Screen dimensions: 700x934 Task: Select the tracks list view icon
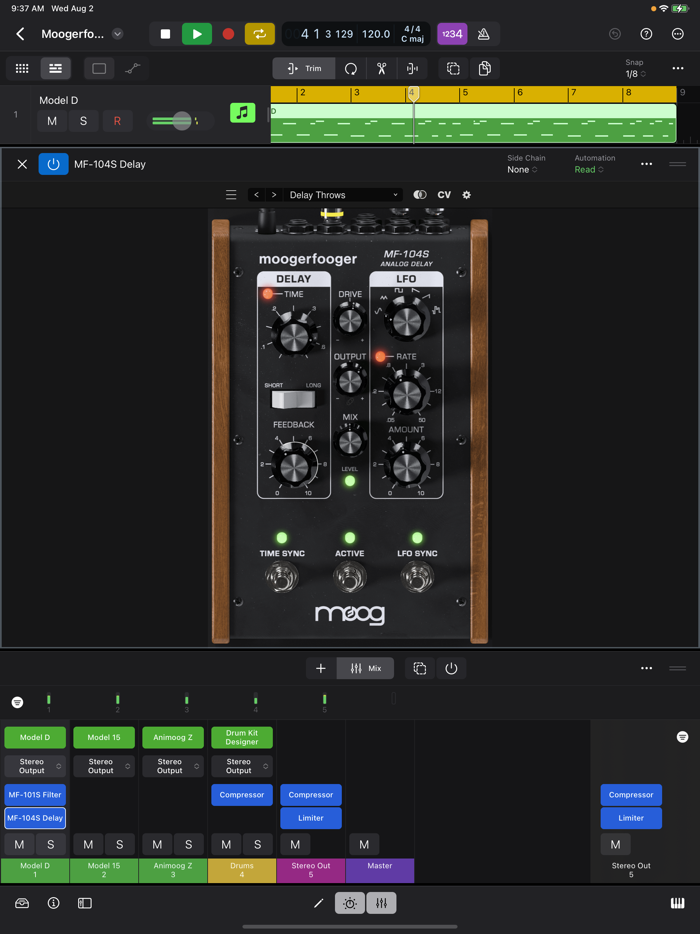coord(55,69)
